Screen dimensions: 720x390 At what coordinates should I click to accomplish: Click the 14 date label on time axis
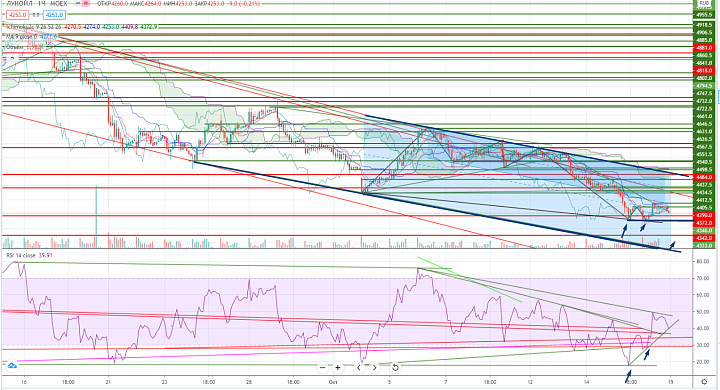pyautogui.click(x=586, y=382)
